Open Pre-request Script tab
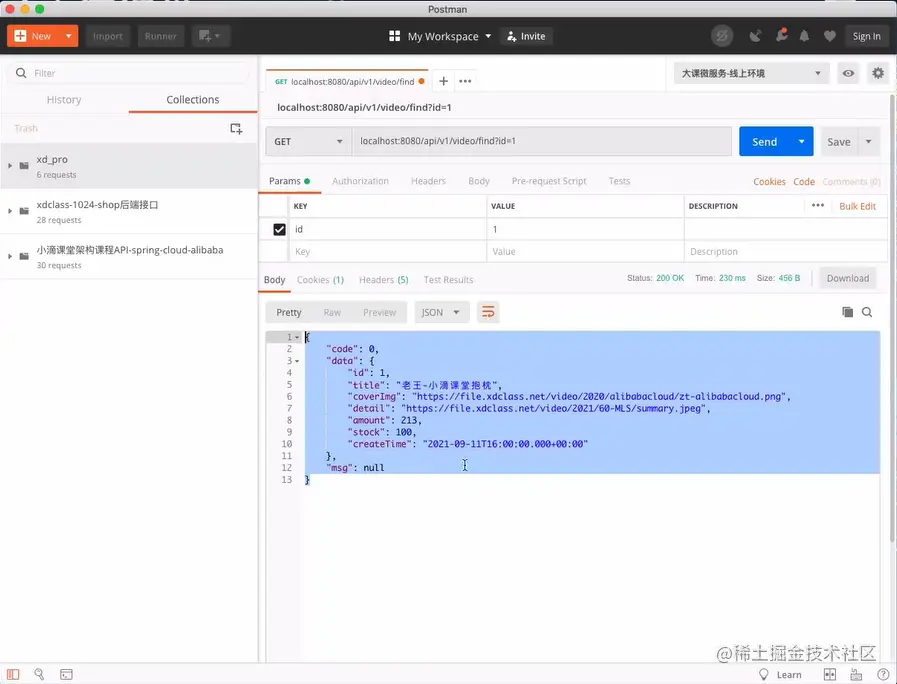 click(549, 181)
